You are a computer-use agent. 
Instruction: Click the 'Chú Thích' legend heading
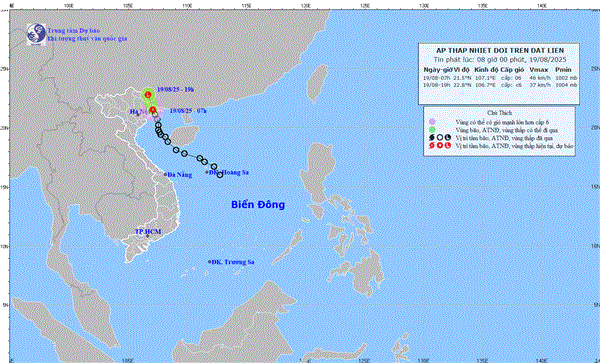tap(499, 113)
